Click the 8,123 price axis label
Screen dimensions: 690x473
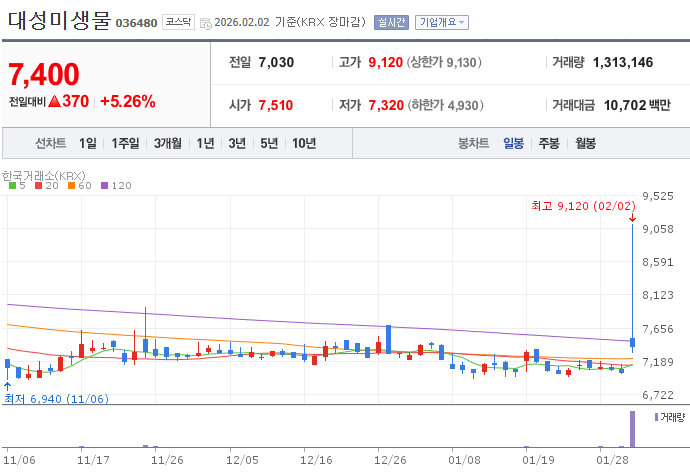click(x=658, y=295)
